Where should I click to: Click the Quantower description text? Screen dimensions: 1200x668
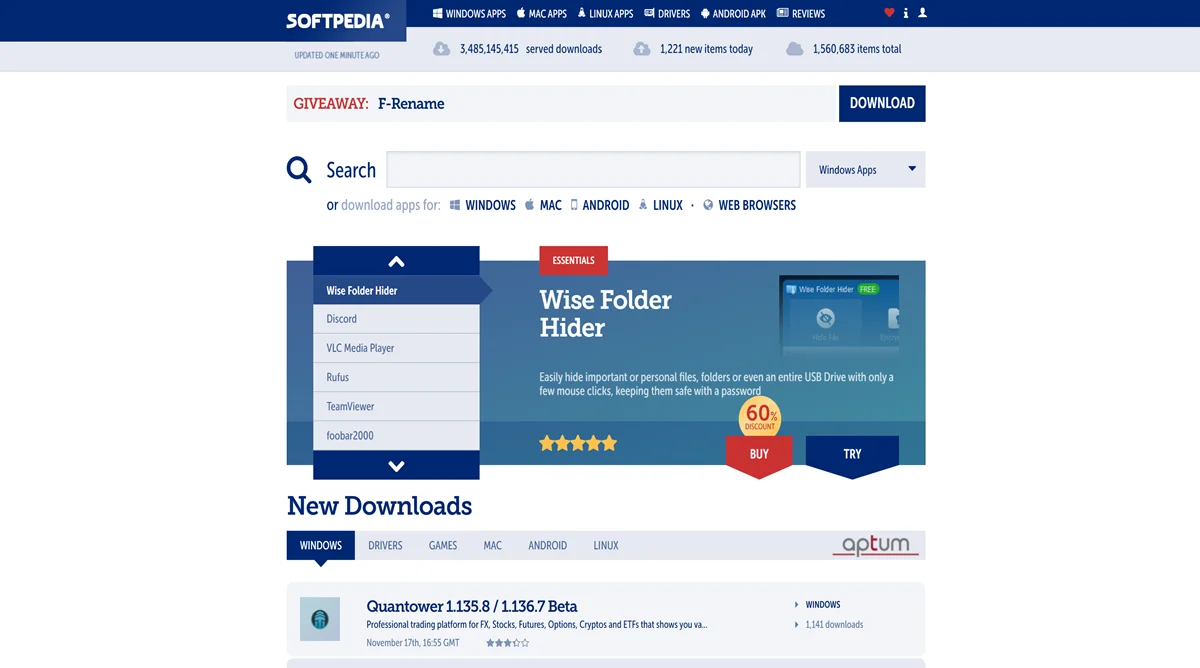(x=537, y=625)
